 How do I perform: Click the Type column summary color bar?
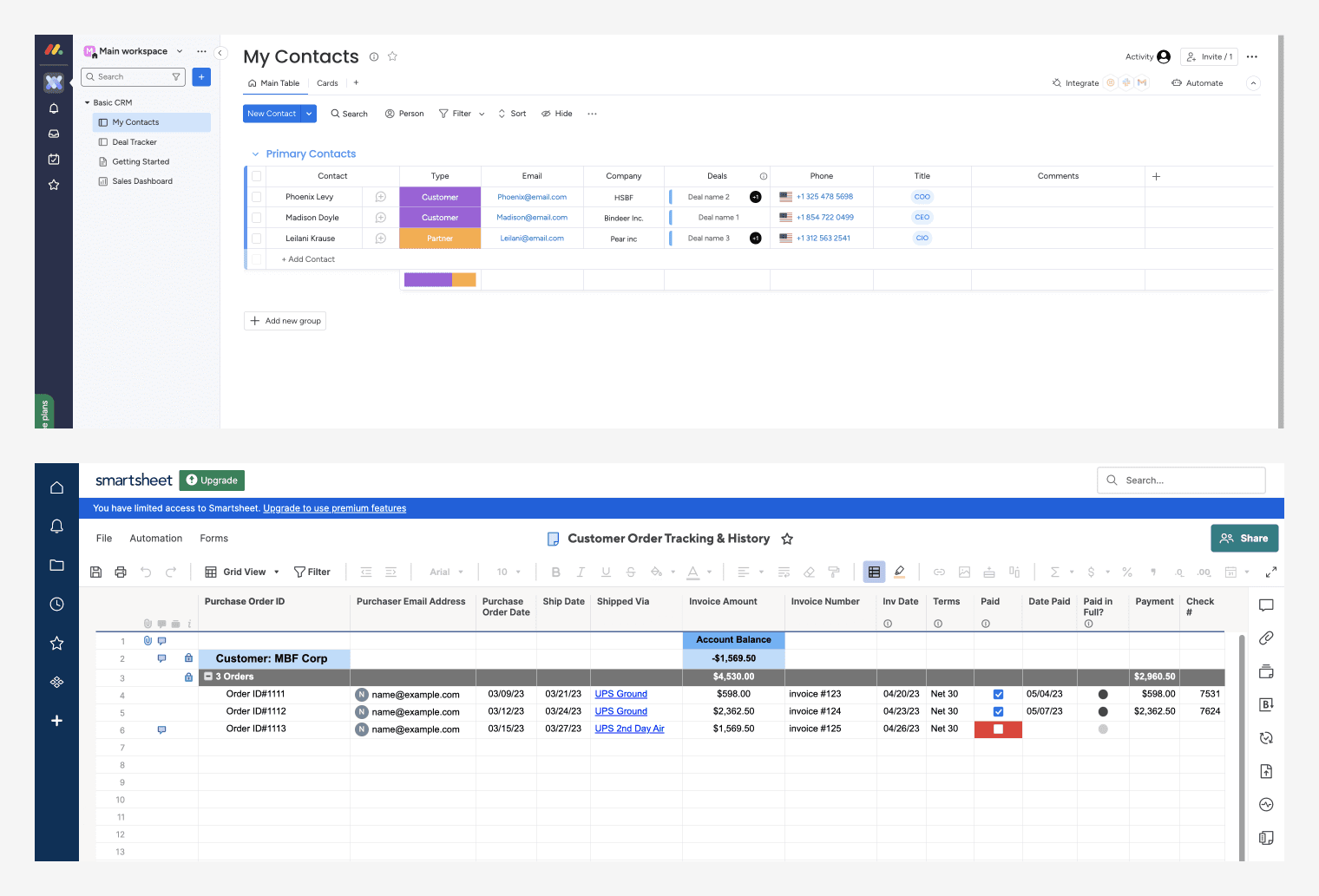[x=440, y=279]
